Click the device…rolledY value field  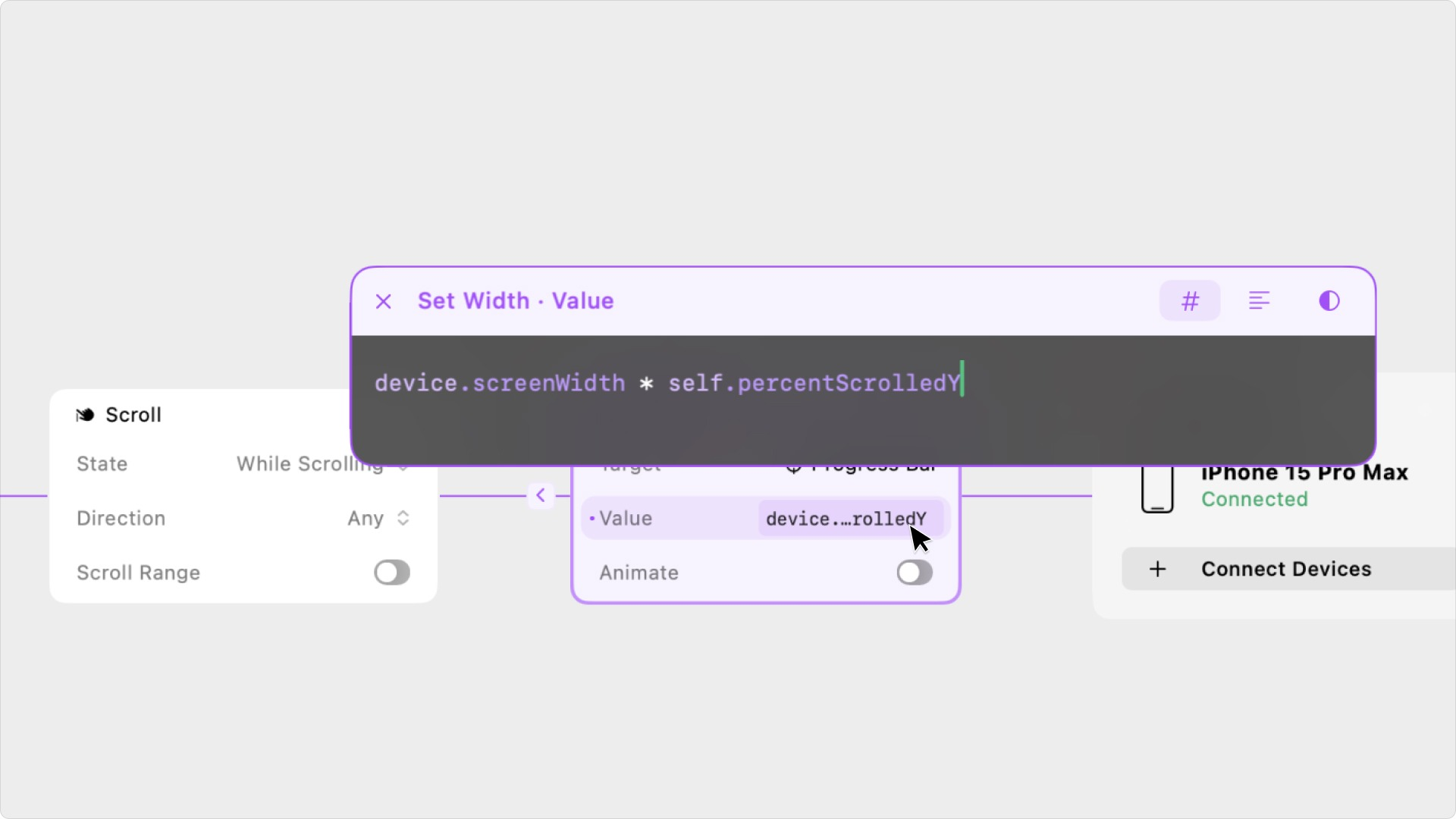(x=846, y=519)
